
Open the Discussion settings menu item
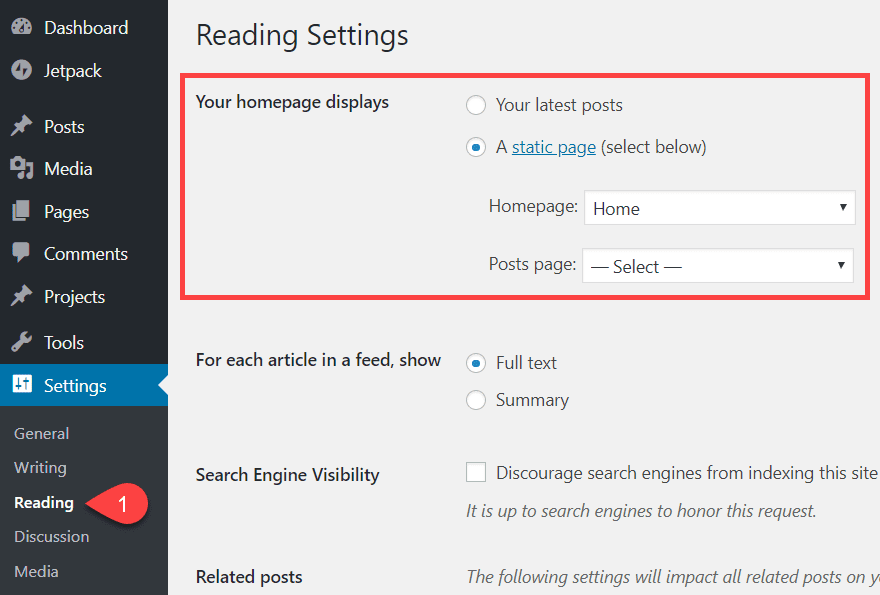point(51,536)
